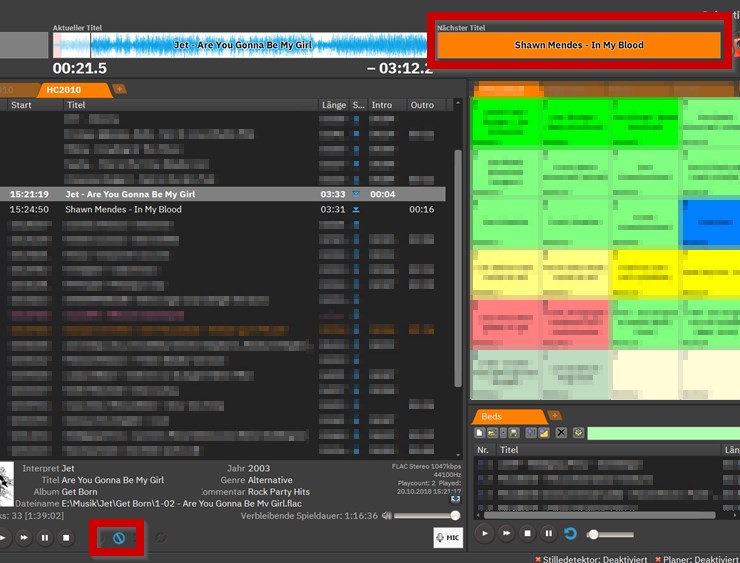This screenshot has height=563, width=740.
Task: Open small dropdown beside Beds folder icon
Action: pos(503,433)
